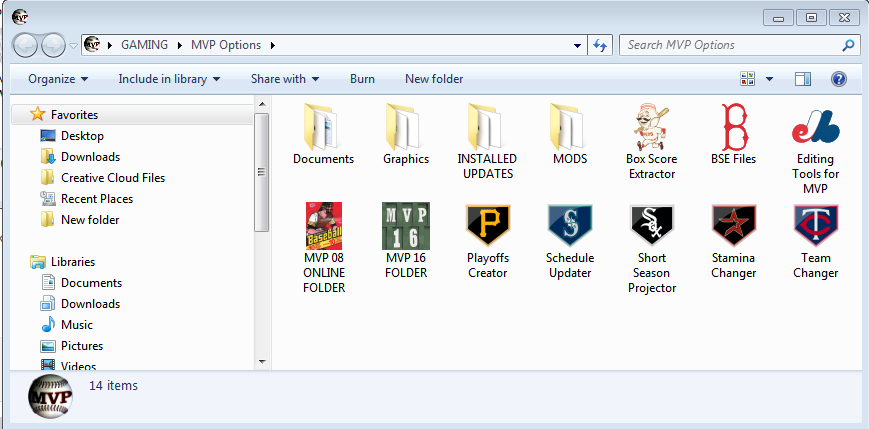Open MVP 08 ONLINE FOLDER baseball card icon
This screenshot has width=869, height=429.
[324, 226]
